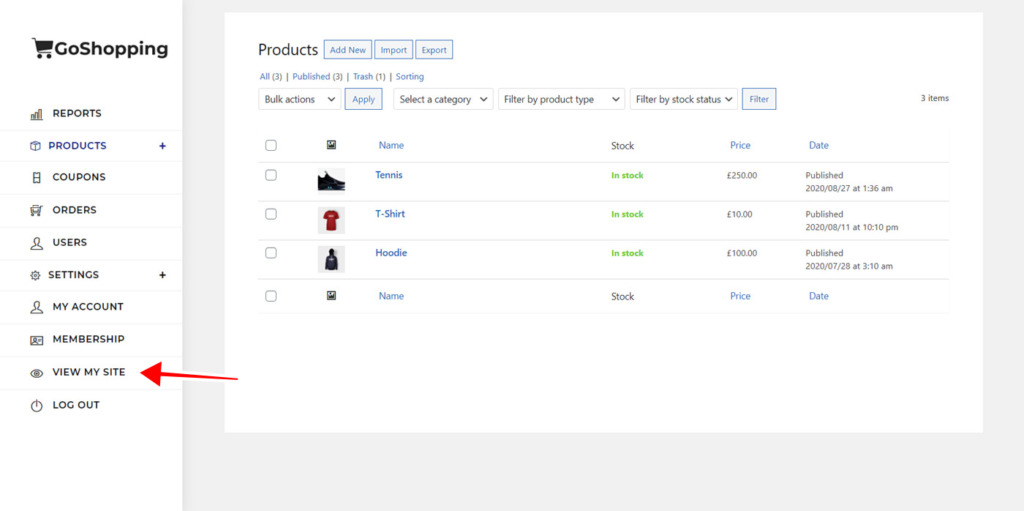Open My Account menu item
Viewport: 1024px width, 511px height.
pyautogui.click(x=87, y=307)
